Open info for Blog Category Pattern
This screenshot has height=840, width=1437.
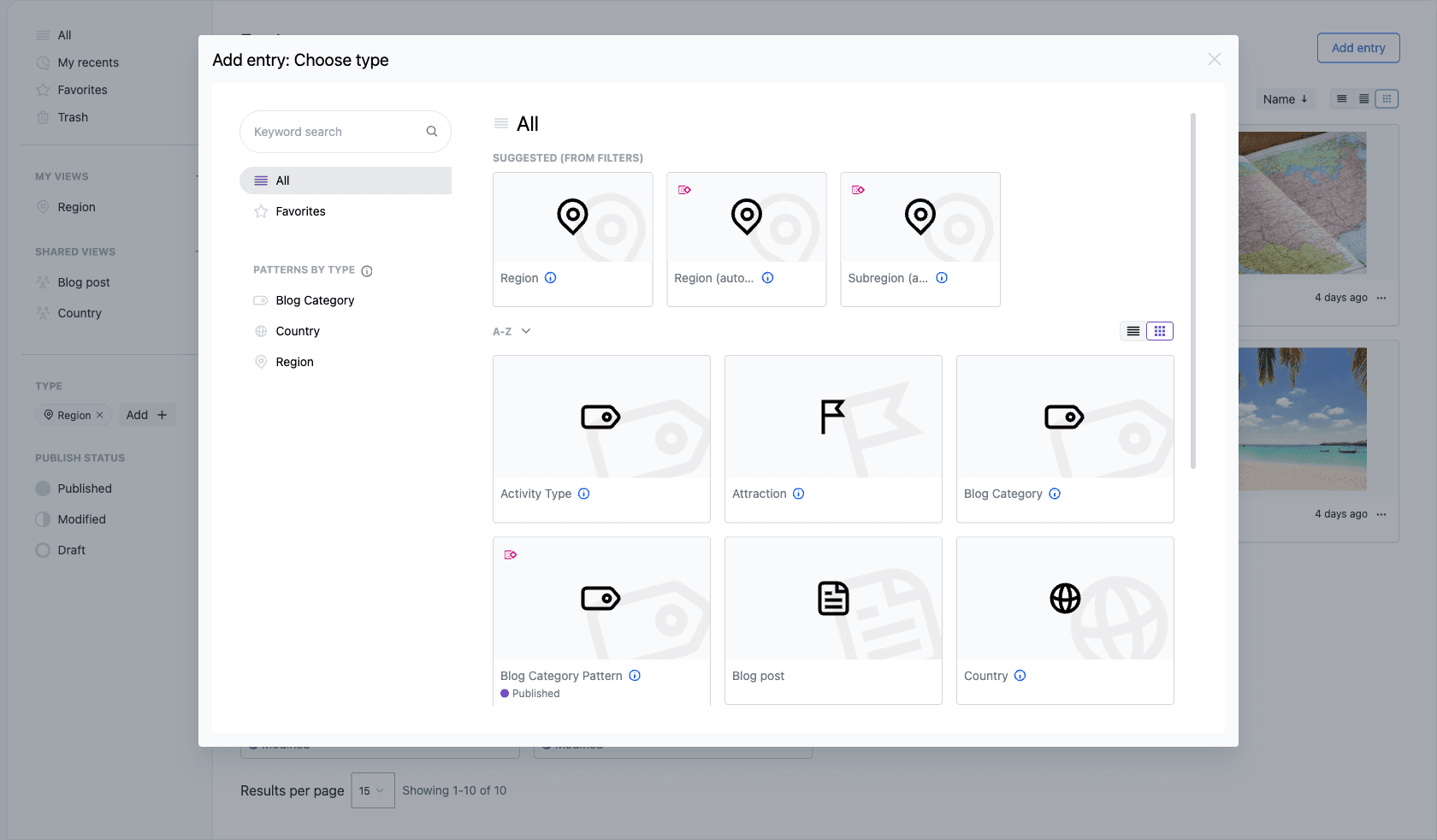635,676
